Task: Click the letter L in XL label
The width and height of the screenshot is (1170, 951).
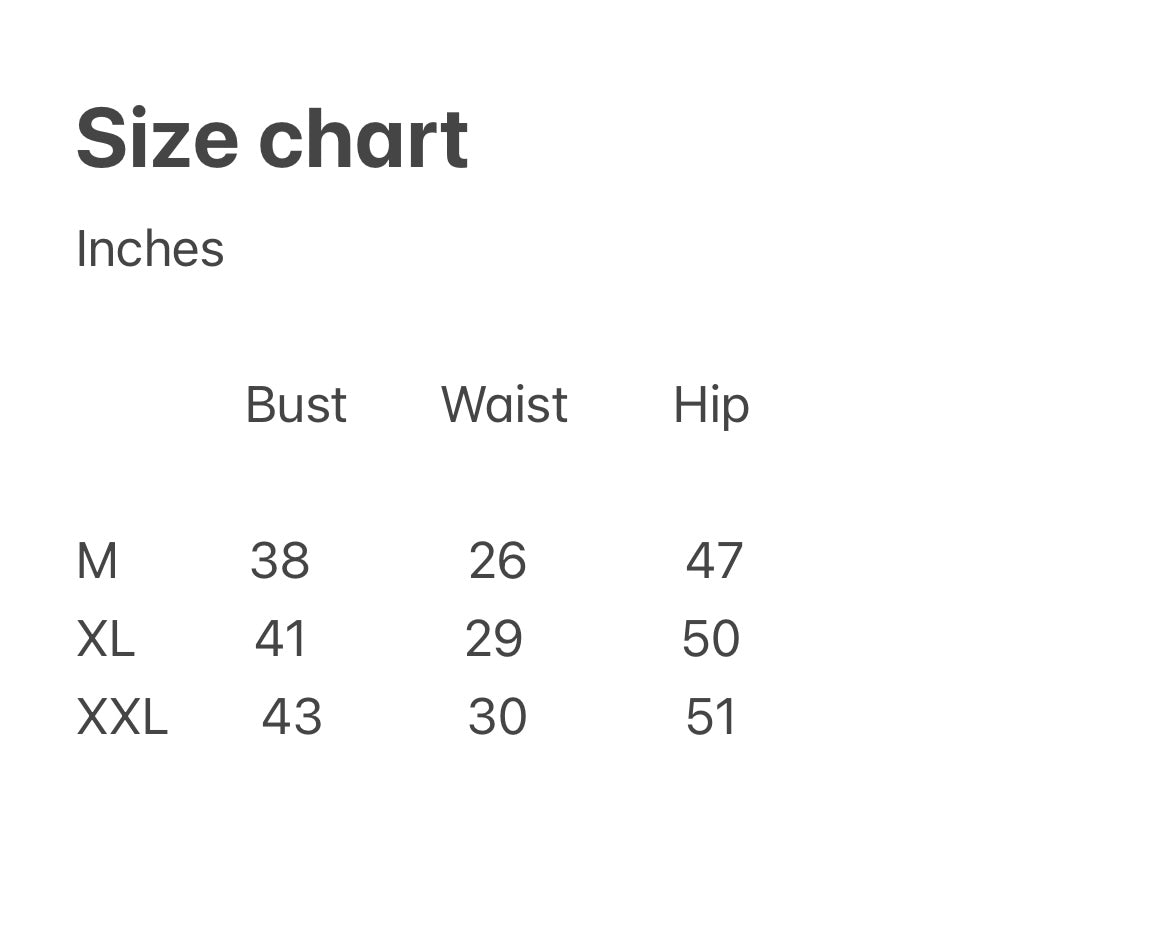Action: pyautogui.click(x=121, y=639)
